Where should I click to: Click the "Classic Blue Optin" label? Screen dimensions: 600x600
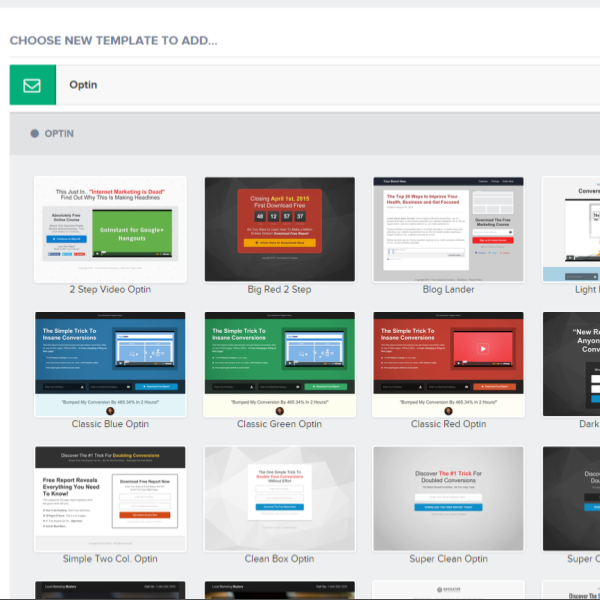[x=110, y=424]
